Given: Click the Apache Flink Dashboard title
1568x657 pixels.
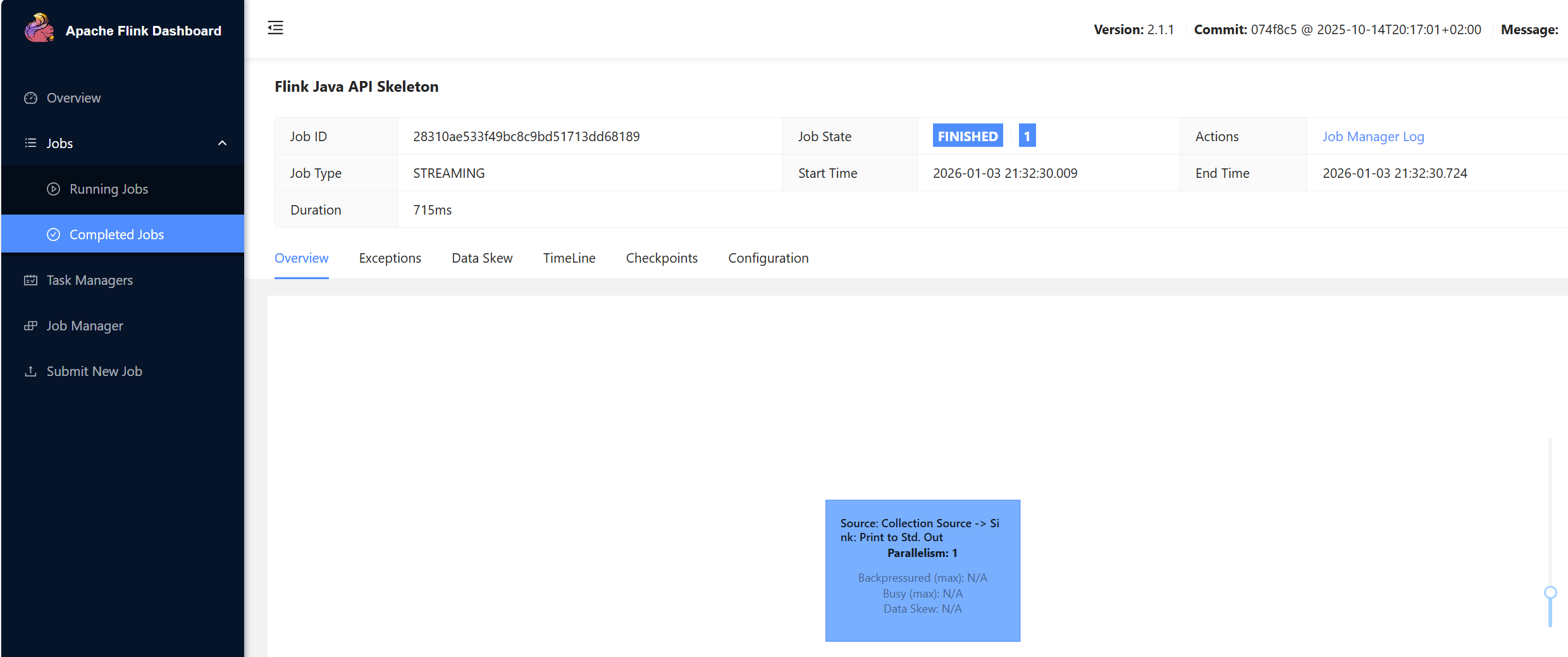Looking at the screenshot, I should pos(144,30).
